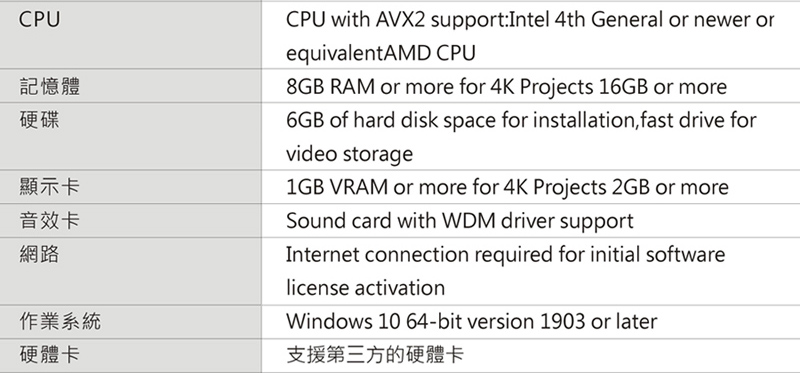The width and height of the screenshot is (800, 373).
Task: Click the CPU row label
Action: coord(39,20)
